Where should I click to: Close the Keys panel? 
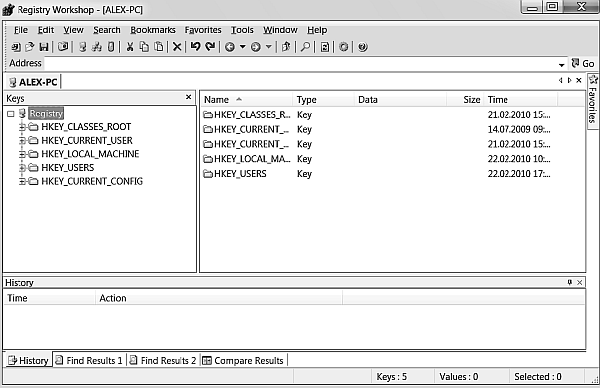pos(188,97)
